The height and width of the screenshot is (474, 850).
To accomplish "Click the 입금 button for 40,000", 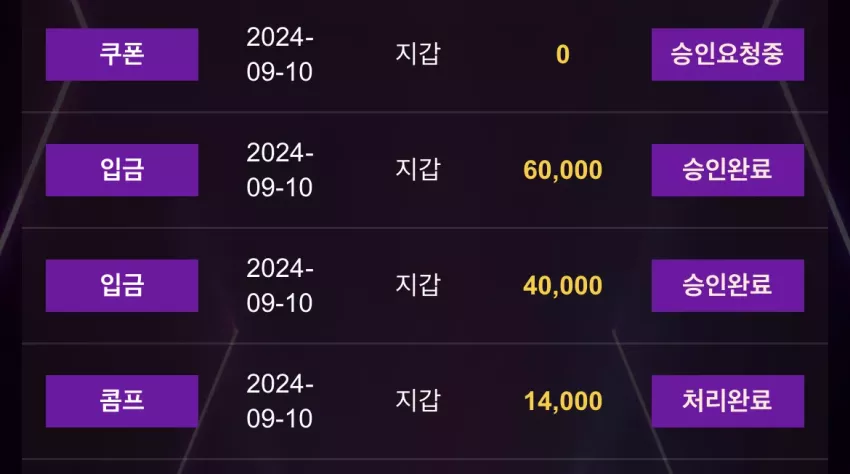I will (122, 285).
